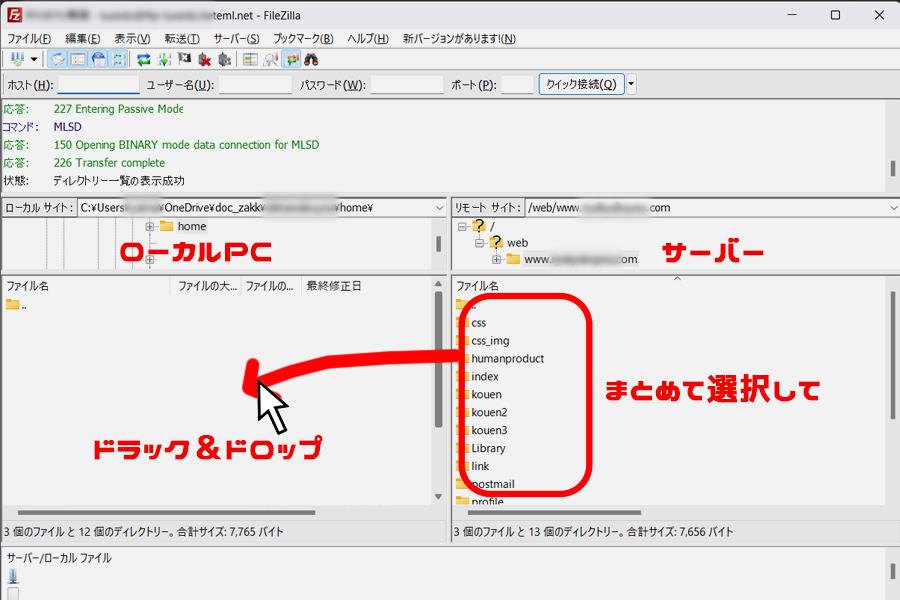
Task: Click the disconnect from server icon
Action: 204,58
